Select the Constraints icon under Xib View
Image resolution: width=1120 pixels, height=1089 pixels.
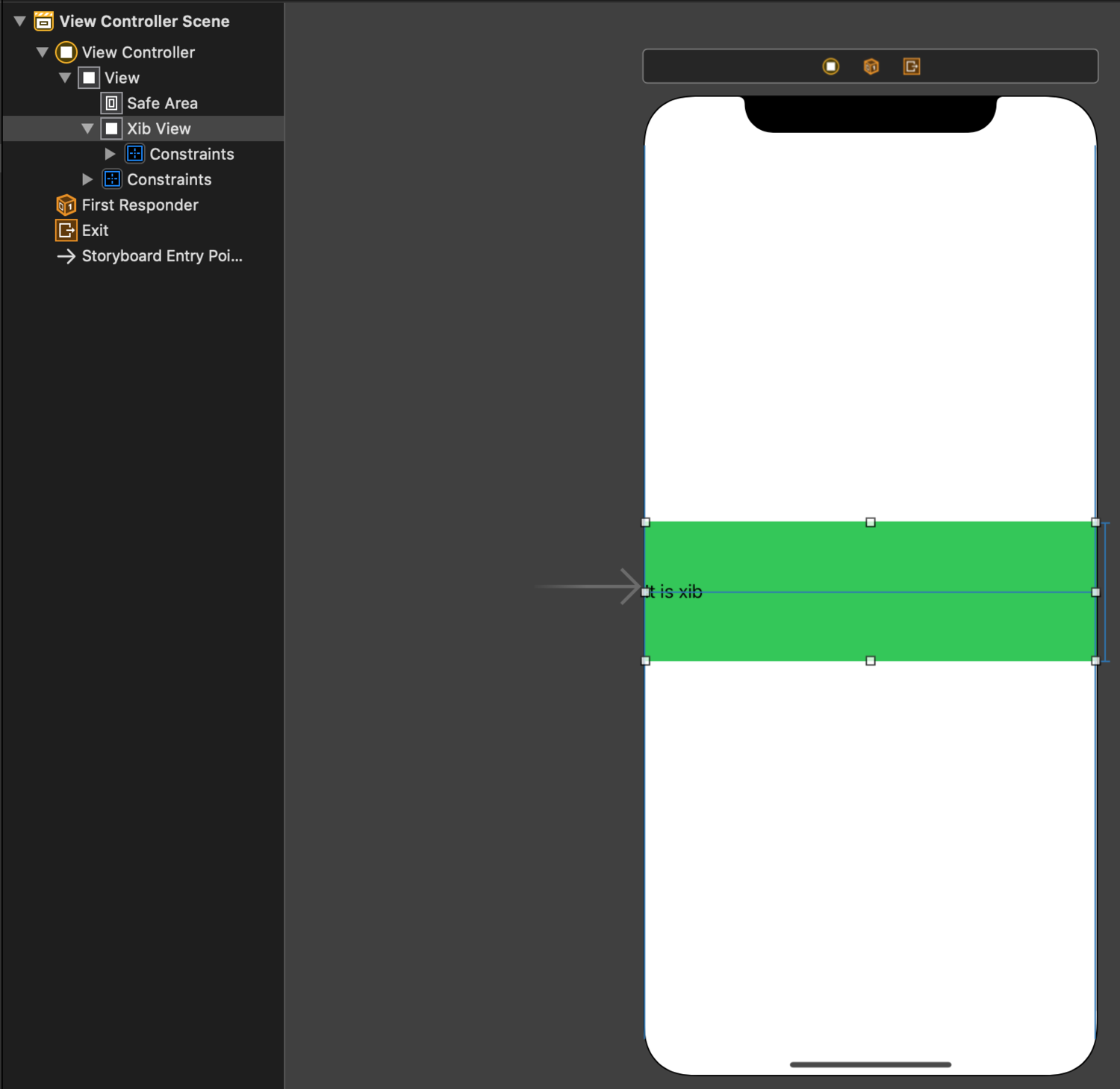click(x=135, y=154)
